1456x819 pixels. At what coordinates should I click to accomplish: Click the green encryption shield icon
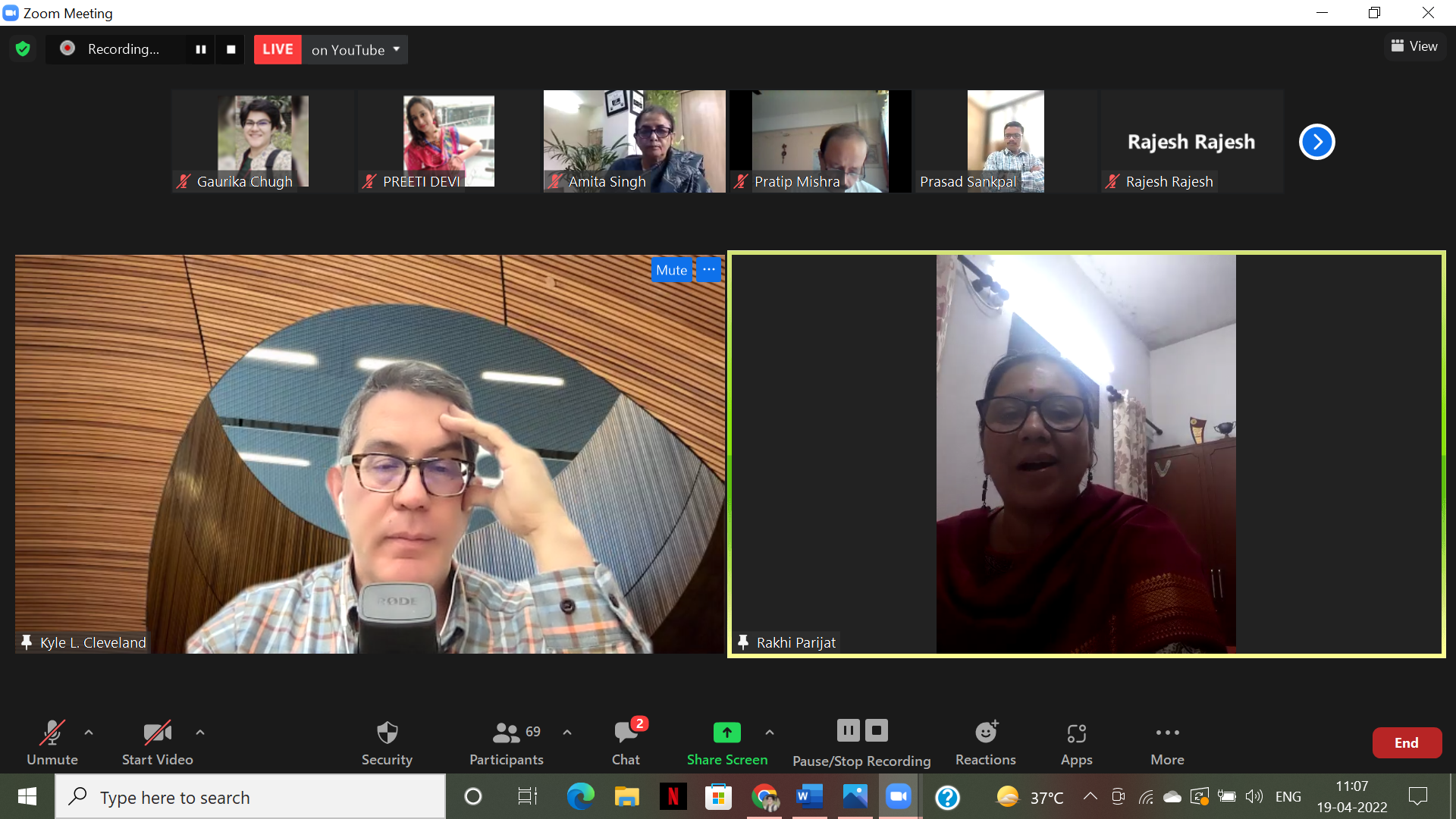(23, 49)
